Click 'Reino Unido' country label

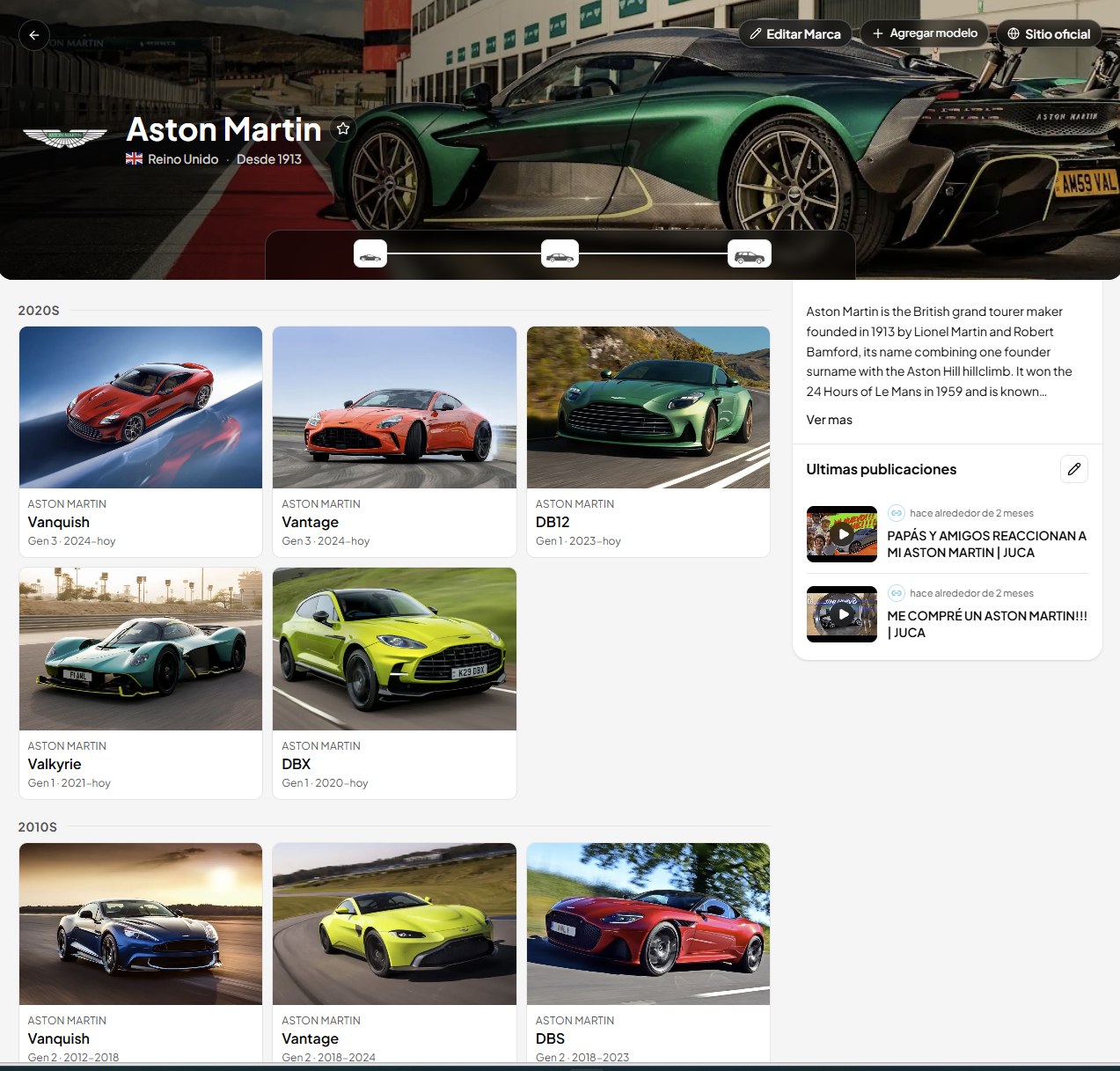tap(183, 159)
